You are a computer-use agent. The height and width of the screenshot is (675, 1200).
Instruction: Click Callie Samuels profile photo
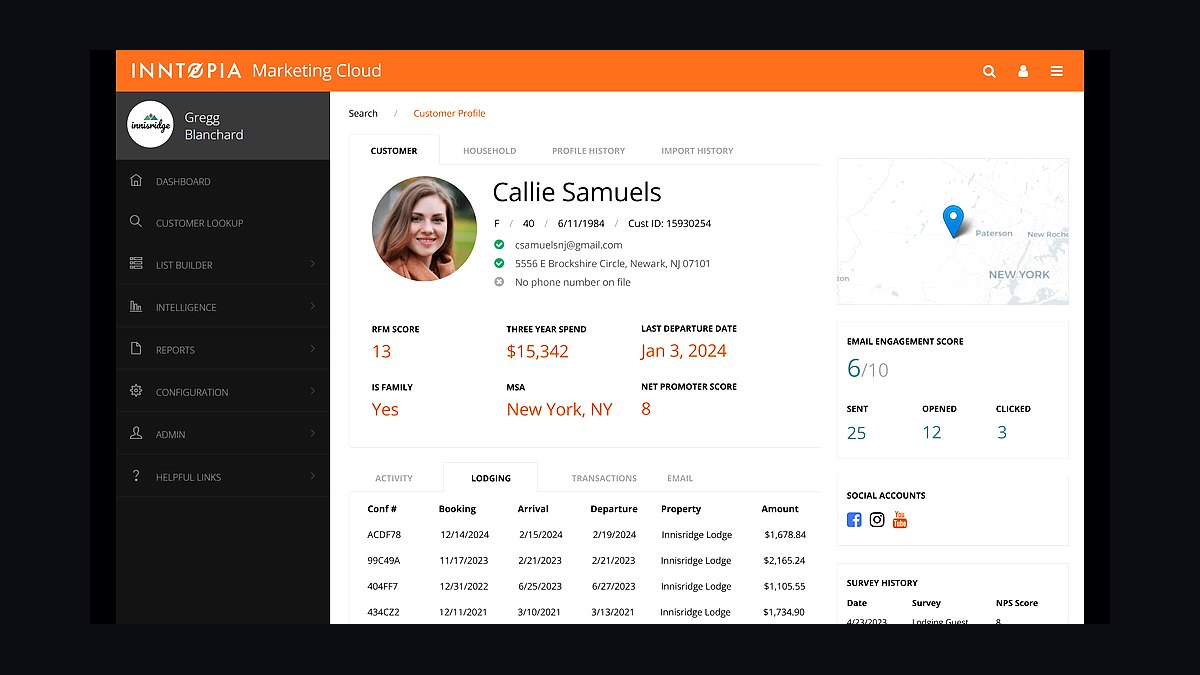pos(424,229)
